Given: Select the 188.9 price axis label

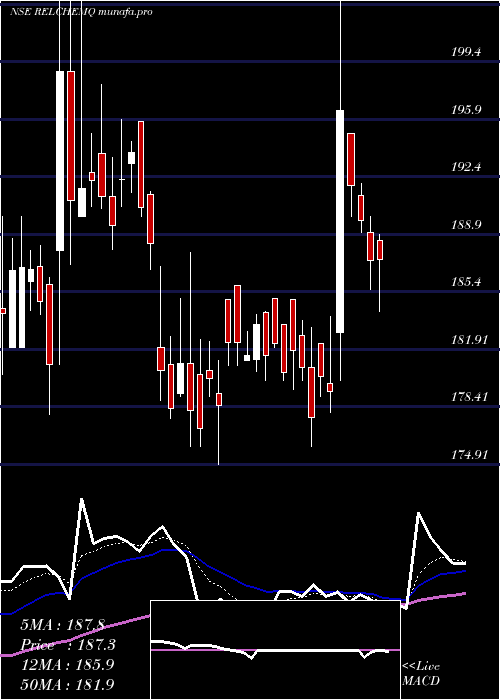Looking at the screenshot, I should (466, 225).
